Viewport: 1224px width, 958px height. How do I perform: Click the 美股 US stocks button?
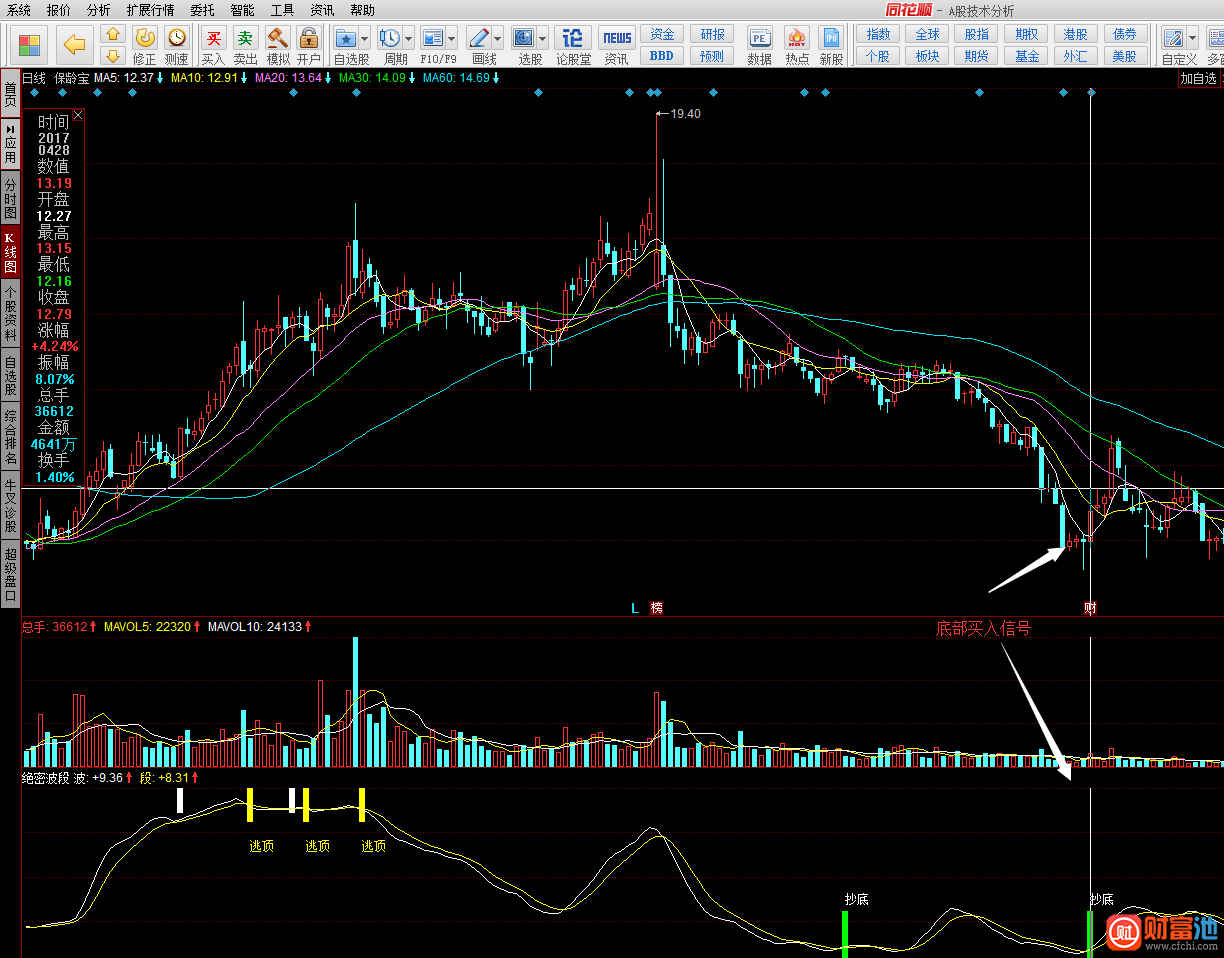[1126, 56]
